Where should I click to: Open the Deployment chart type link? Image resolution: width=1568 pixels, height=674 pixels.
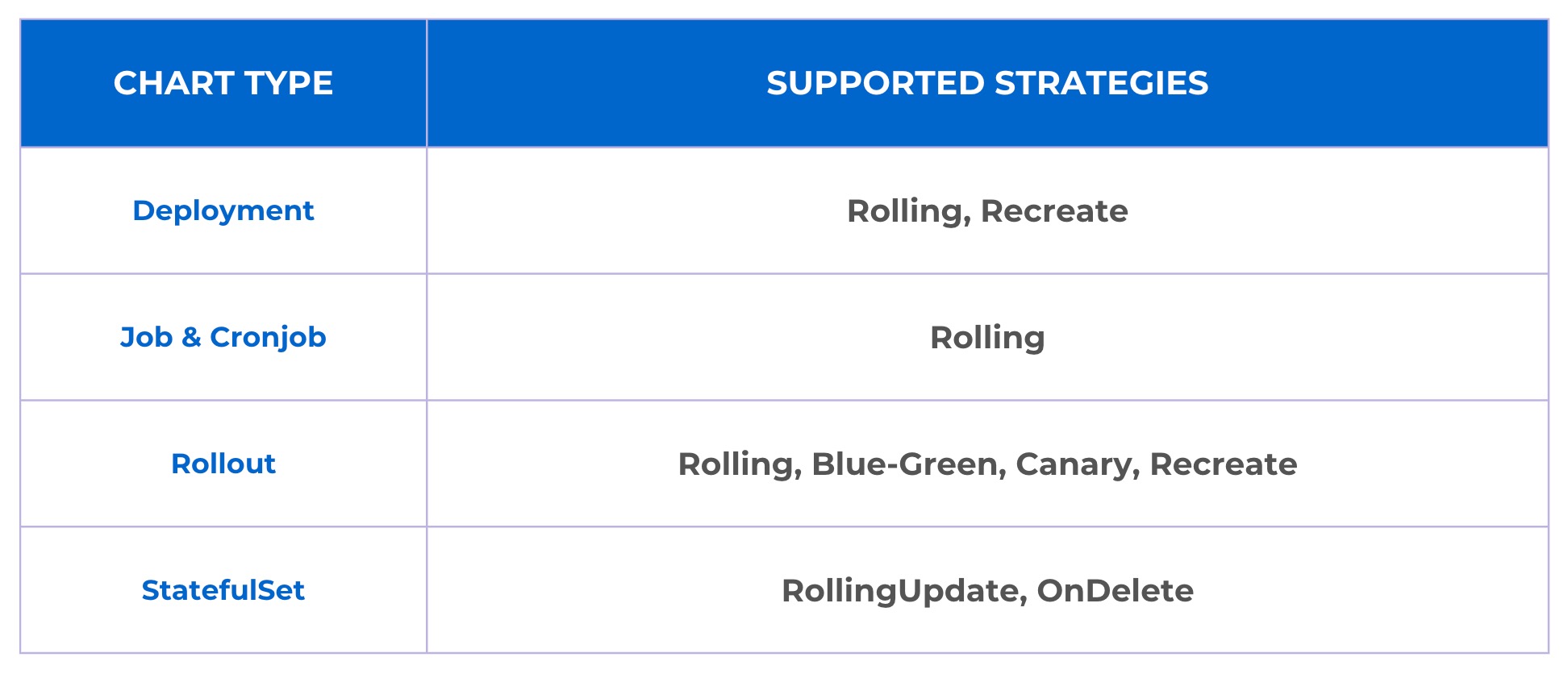(223, 210)
